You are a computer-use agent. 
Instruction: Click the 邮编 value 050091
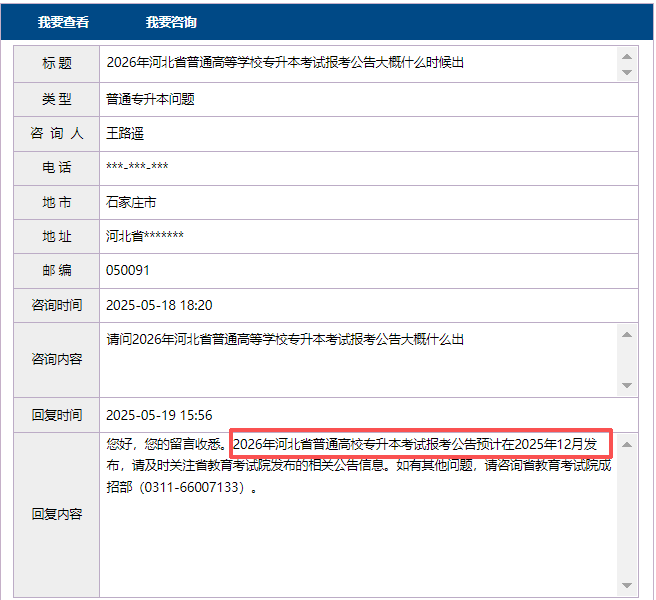128,270
